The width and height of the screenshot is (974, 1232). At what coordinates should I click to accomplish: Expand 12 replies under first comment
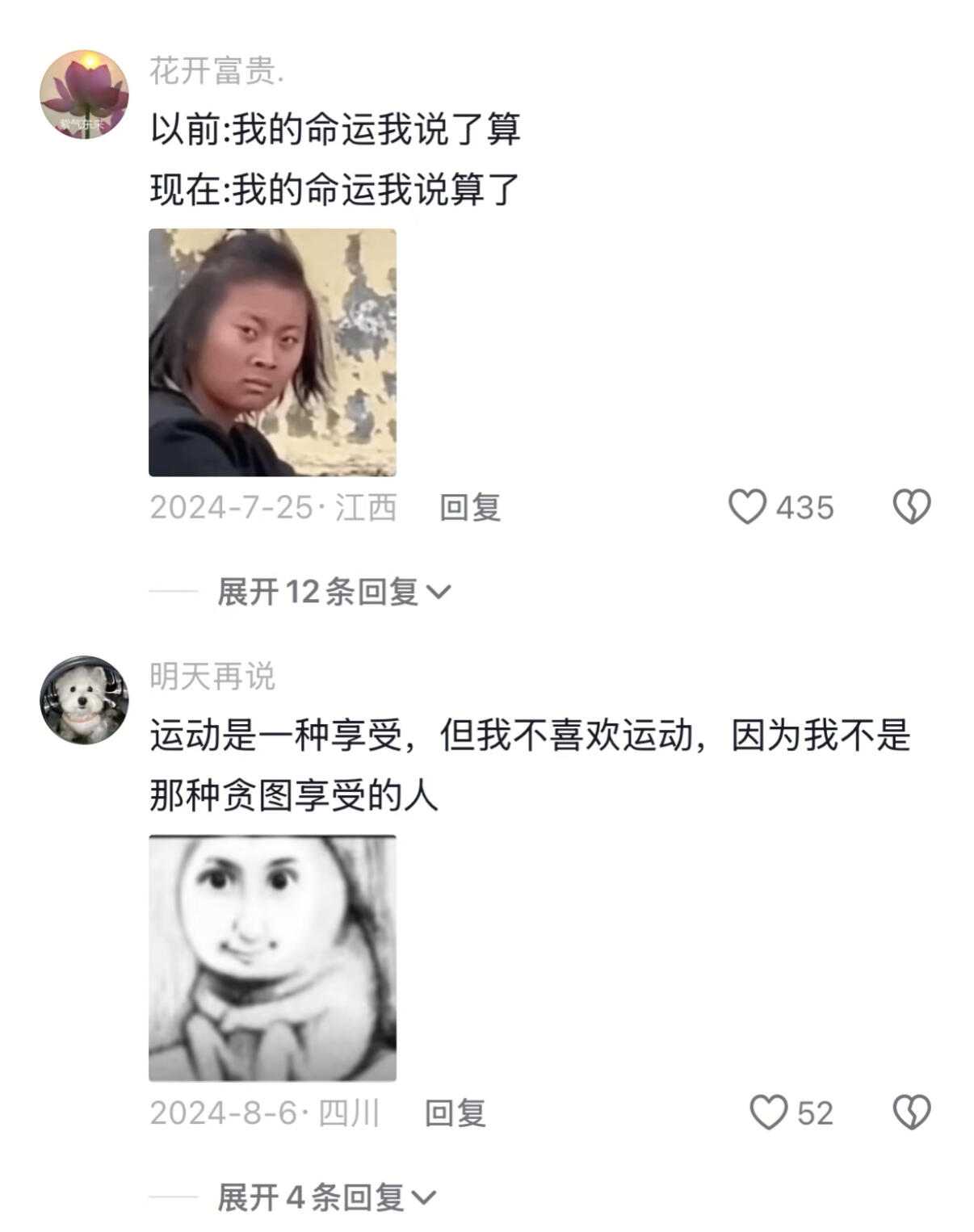tap(334, 592)
